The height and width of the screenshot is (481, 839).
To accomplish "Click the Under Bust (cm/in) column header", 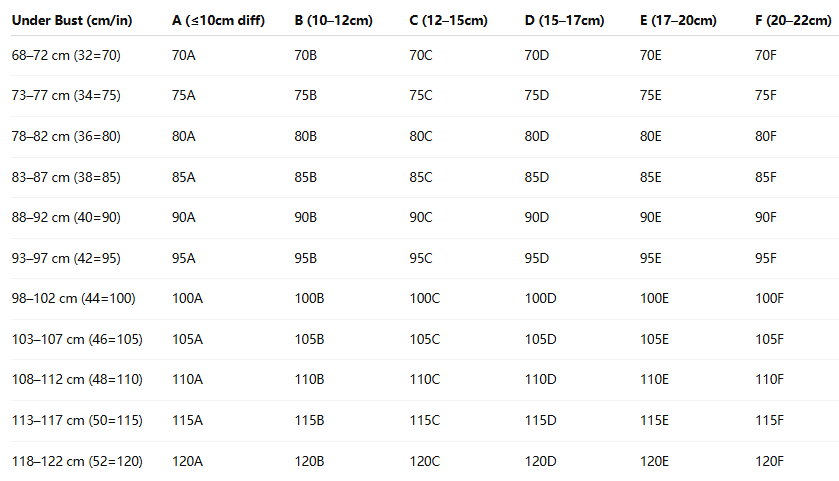I will (x=69, y=20).
